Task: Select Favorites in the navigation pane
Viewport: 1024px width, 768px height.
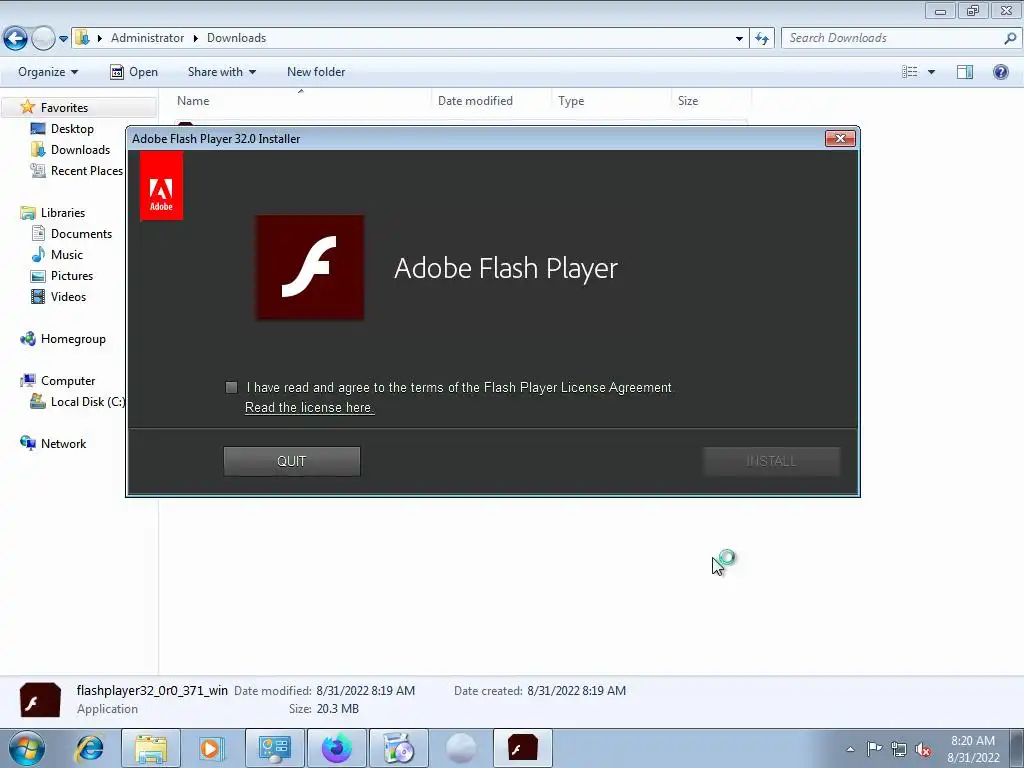Action: (64, 107)
